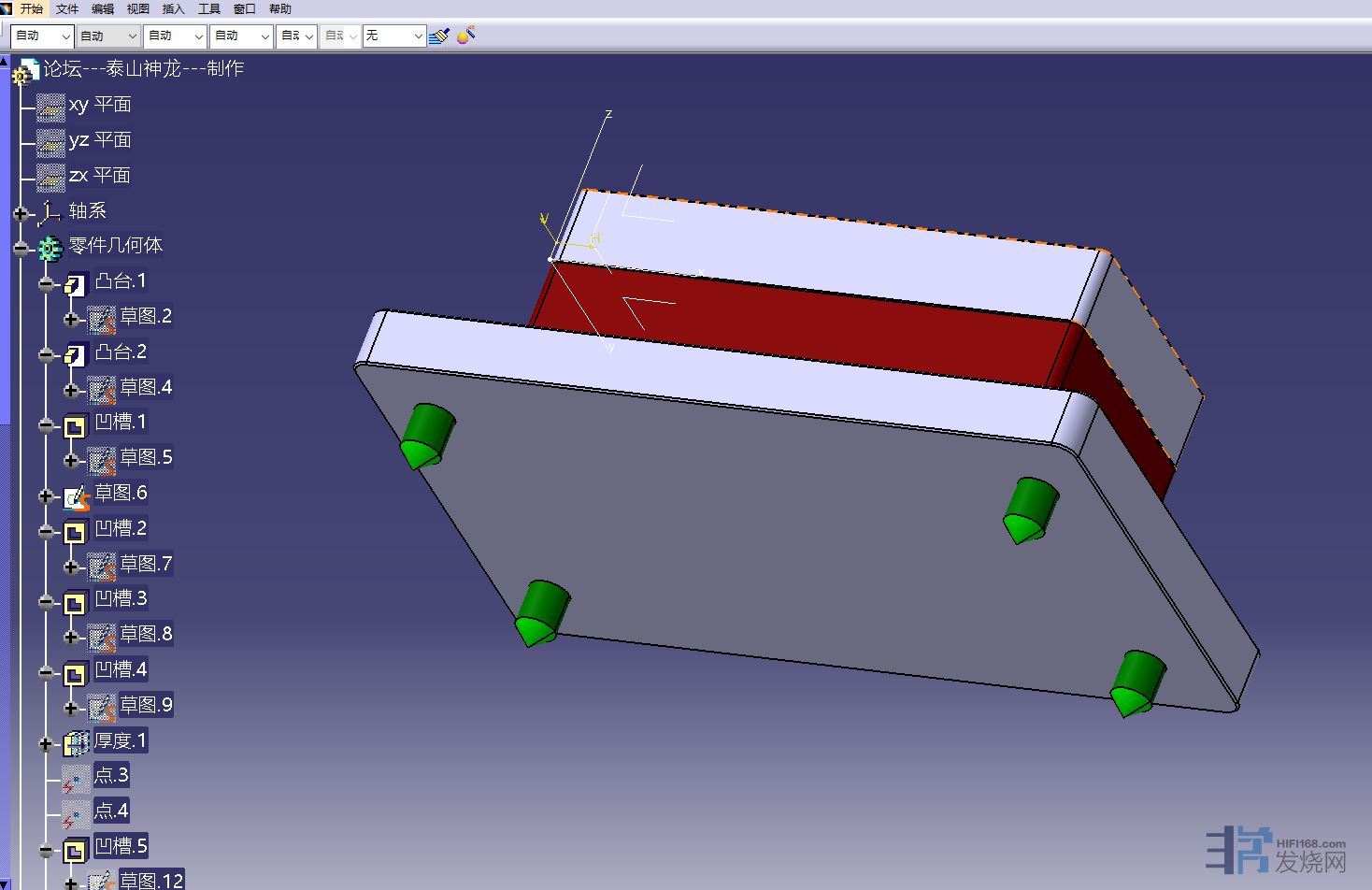The height and width of the screenshot is (890, 1372).
Task: Expand the 草图.2 node under 凸台.1
Action: point(71,320)
